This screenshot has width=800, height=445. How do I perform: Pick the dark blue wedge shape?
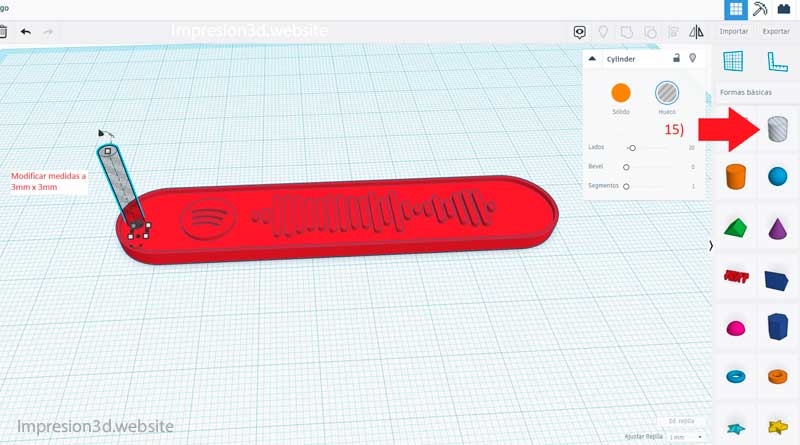click(x=777, y=281)
